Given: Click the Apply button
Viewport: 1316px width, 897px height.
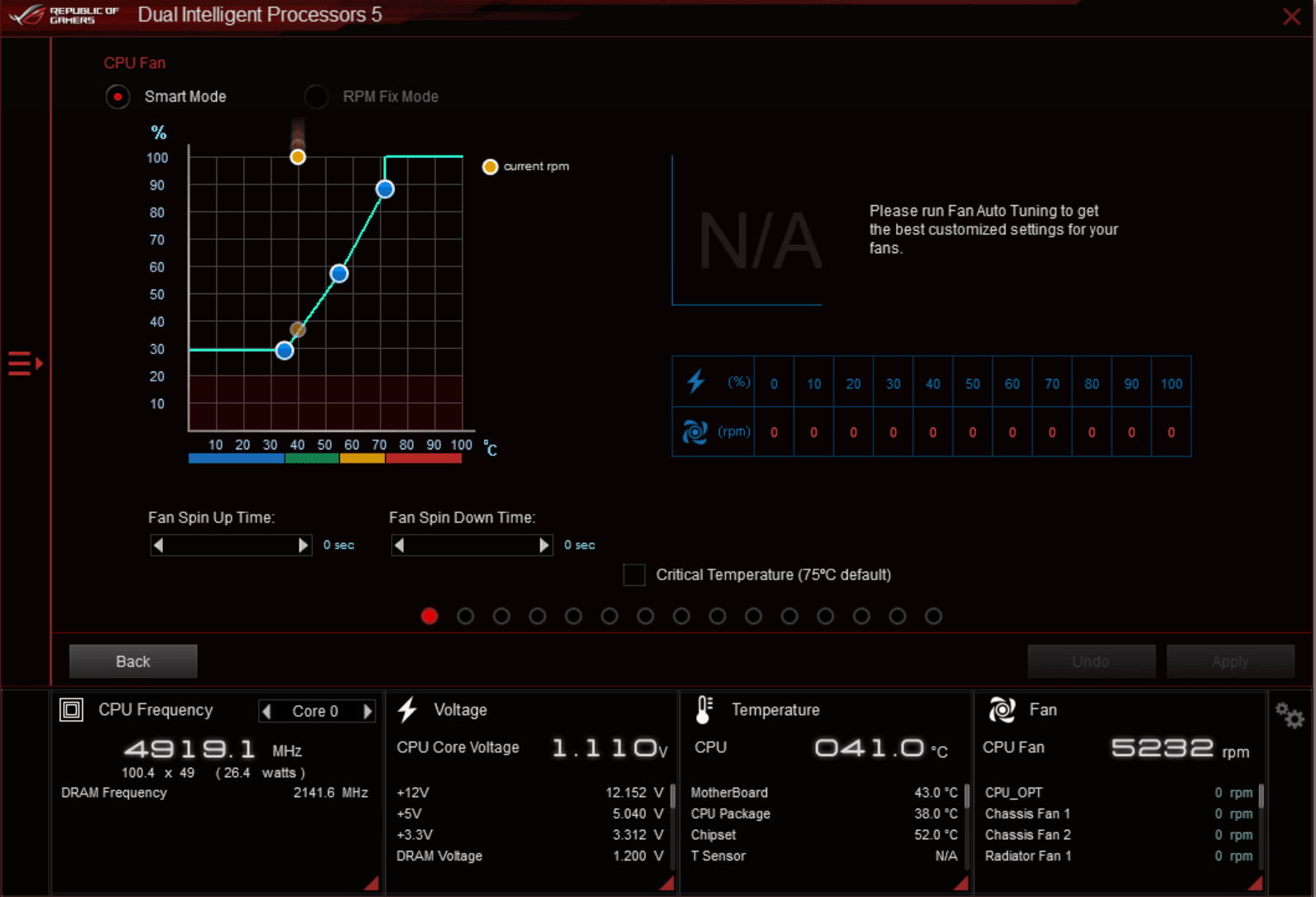Looking at the screenshot, I should [x=1230, y=662].
